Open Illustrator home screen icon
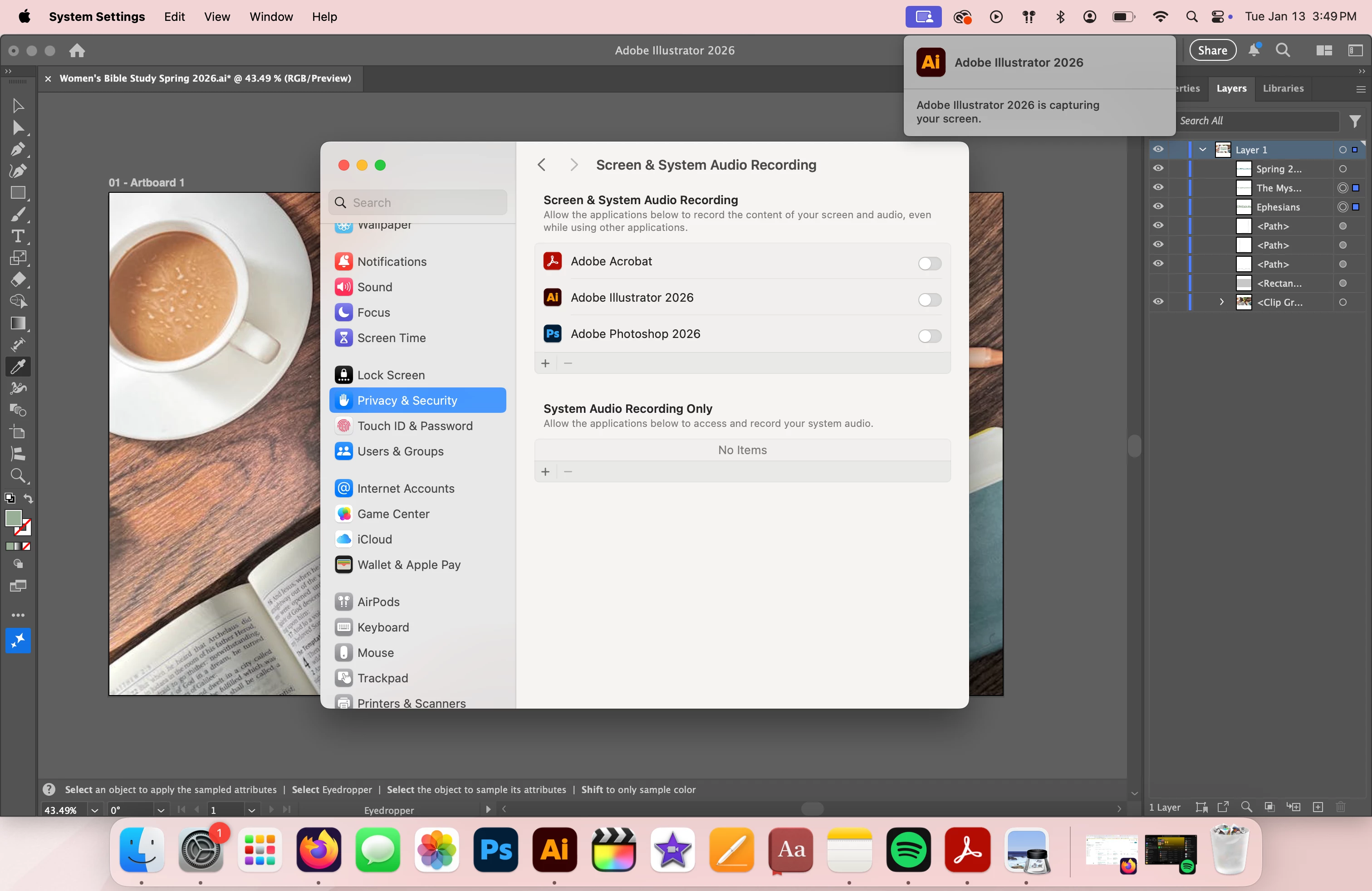Viewport: 1372px width, 891px height. coord(77,51)
